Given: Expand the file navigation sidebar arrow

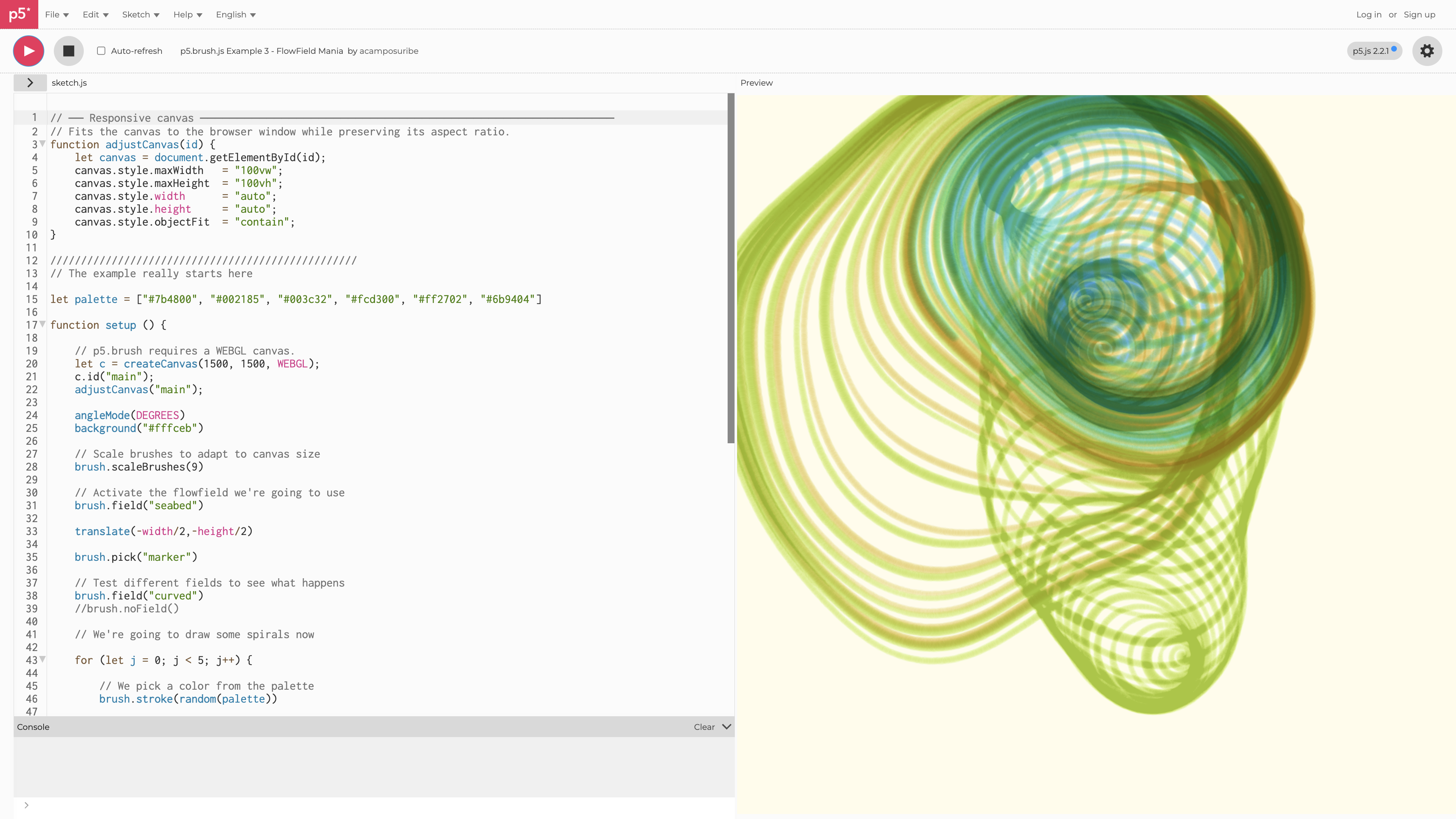Looking at the screenshot, I should click(x=30, y=83).
